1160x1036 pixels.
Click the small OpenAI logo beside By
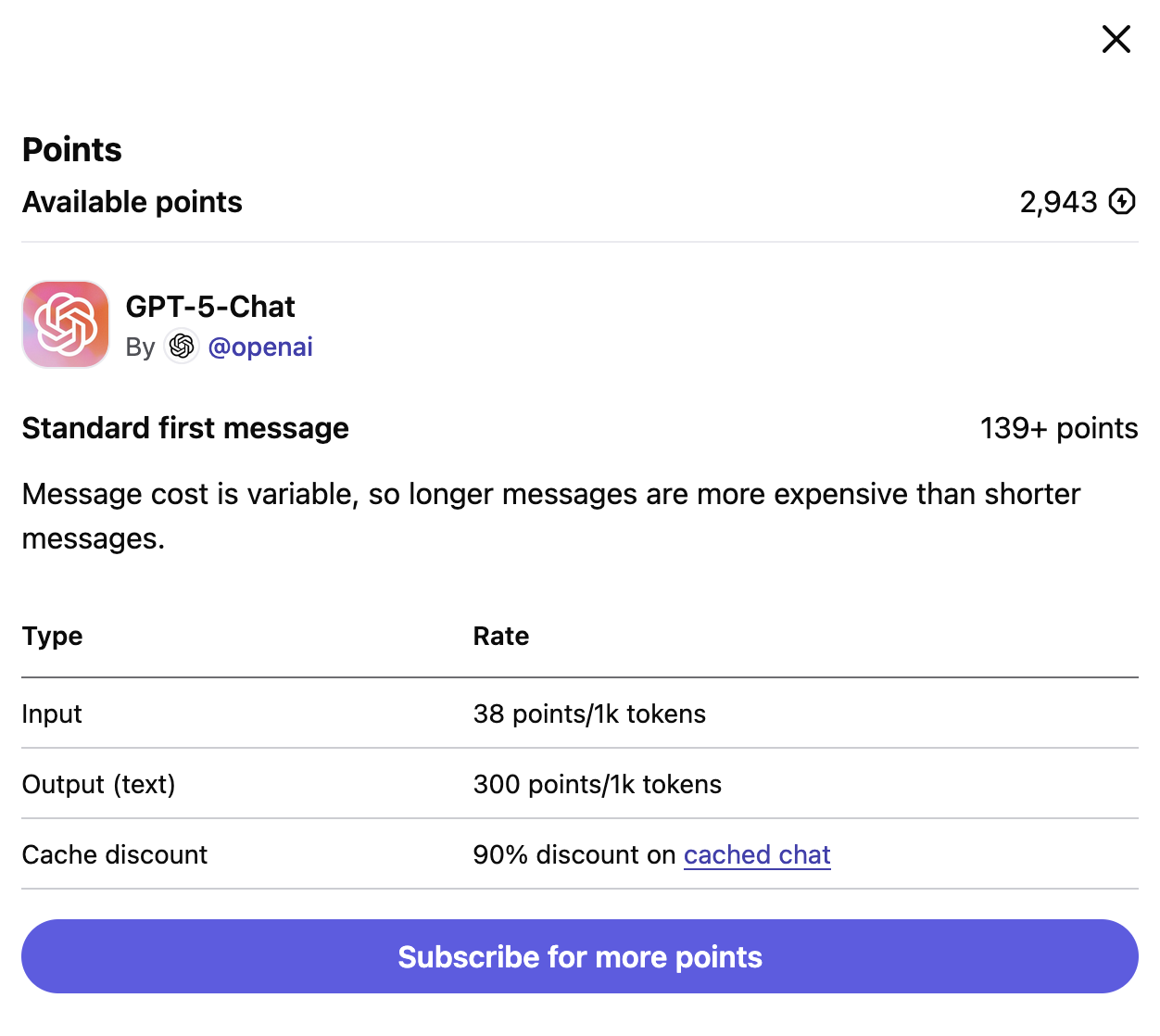point(182,347)
